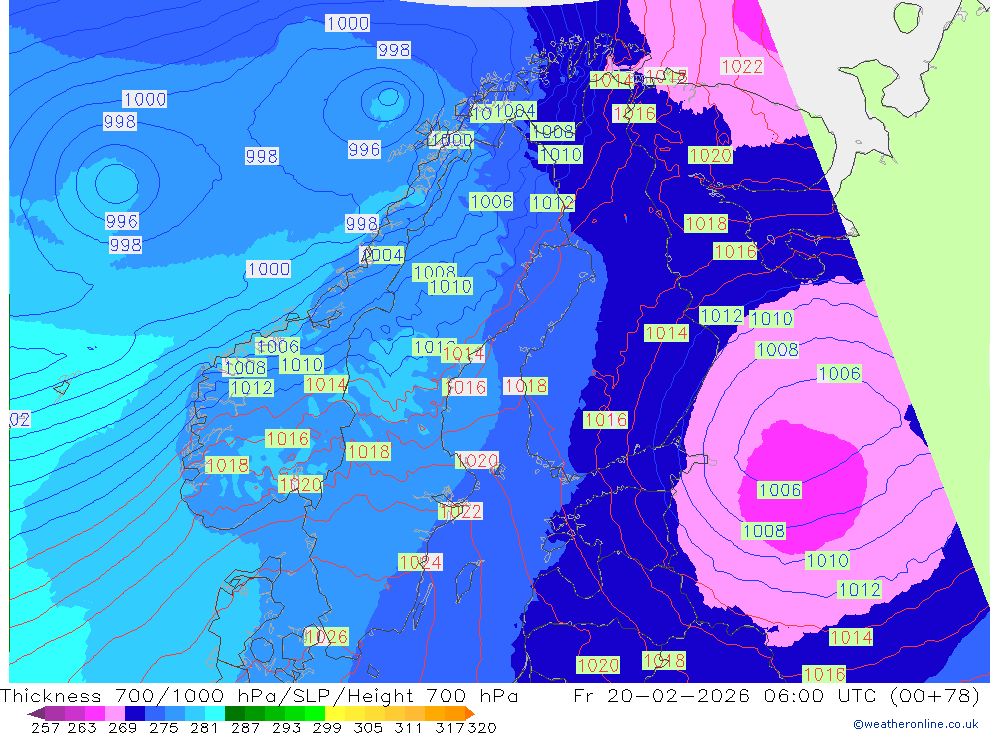Pick the dark navy blue legend swatch
The width and height of the screenshot is (1000, 733).
[x=135, y=713]
